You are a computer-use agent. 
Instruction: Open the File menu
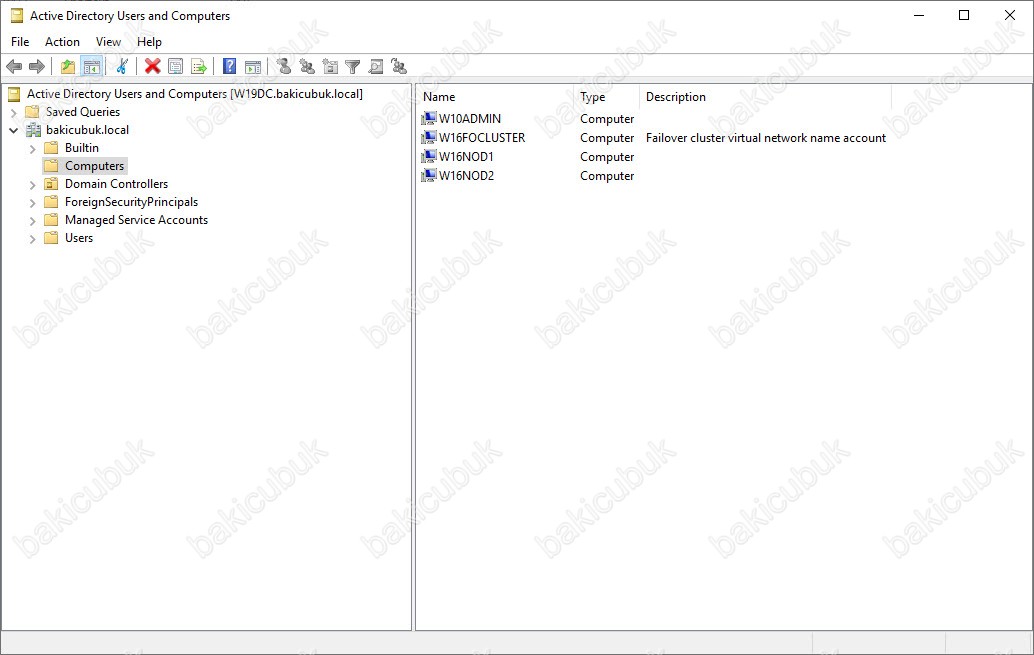(x=20, y=42)
